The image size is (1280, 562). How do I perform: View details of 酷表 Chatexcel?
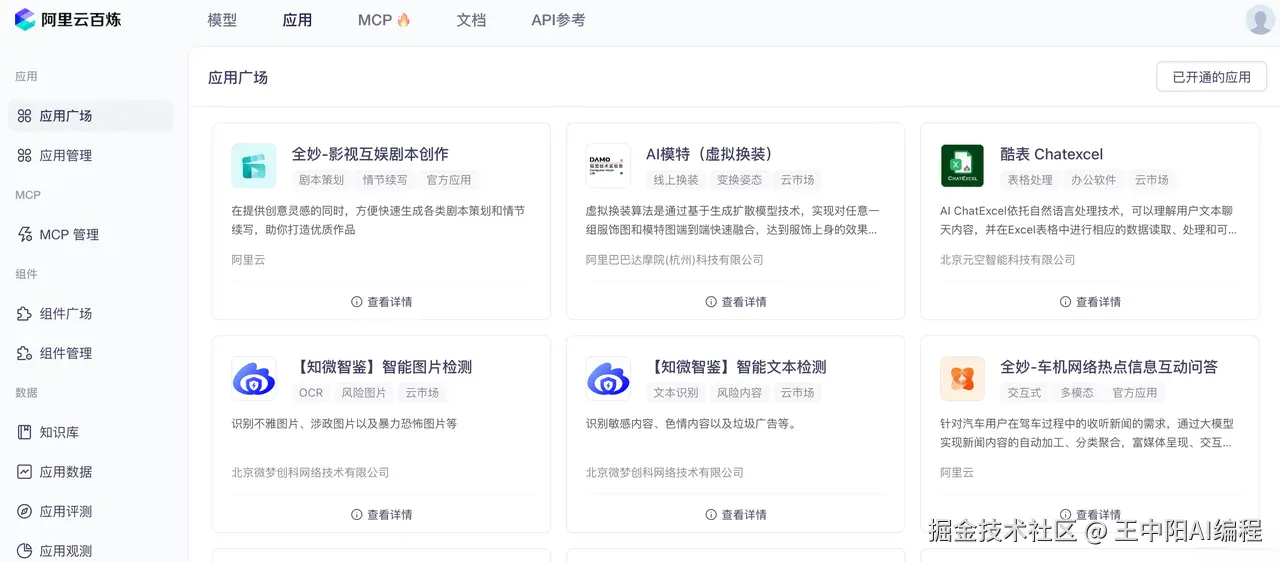1090,301
